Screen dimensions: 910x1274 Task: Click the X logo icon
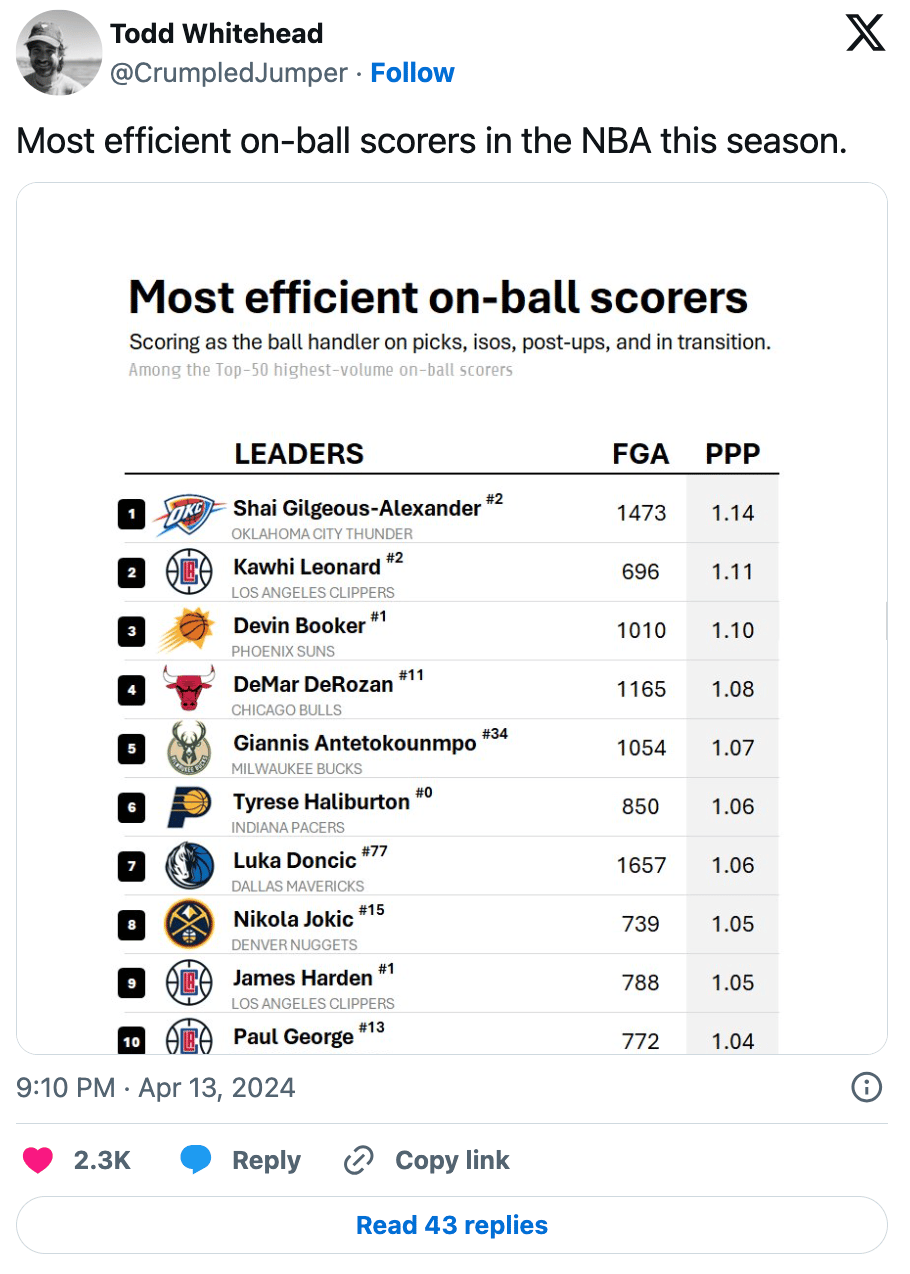click(x=865, y=32)
